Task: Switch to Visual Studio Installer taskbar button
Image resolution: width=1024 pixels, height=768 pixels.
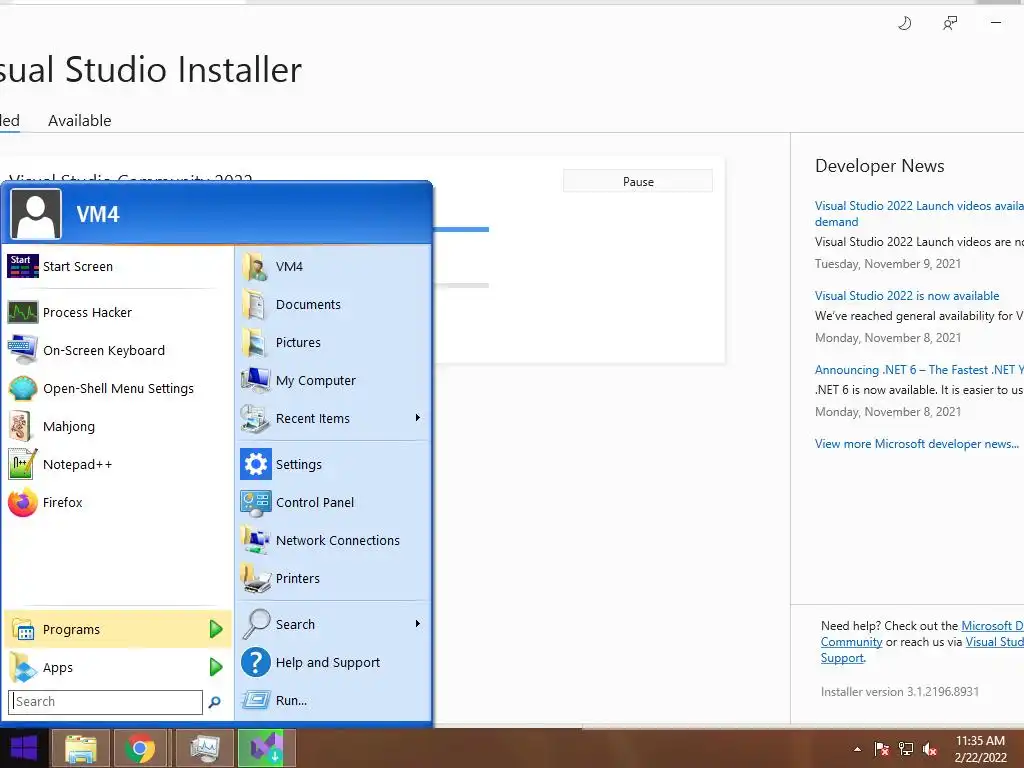Action: [266, 748]
